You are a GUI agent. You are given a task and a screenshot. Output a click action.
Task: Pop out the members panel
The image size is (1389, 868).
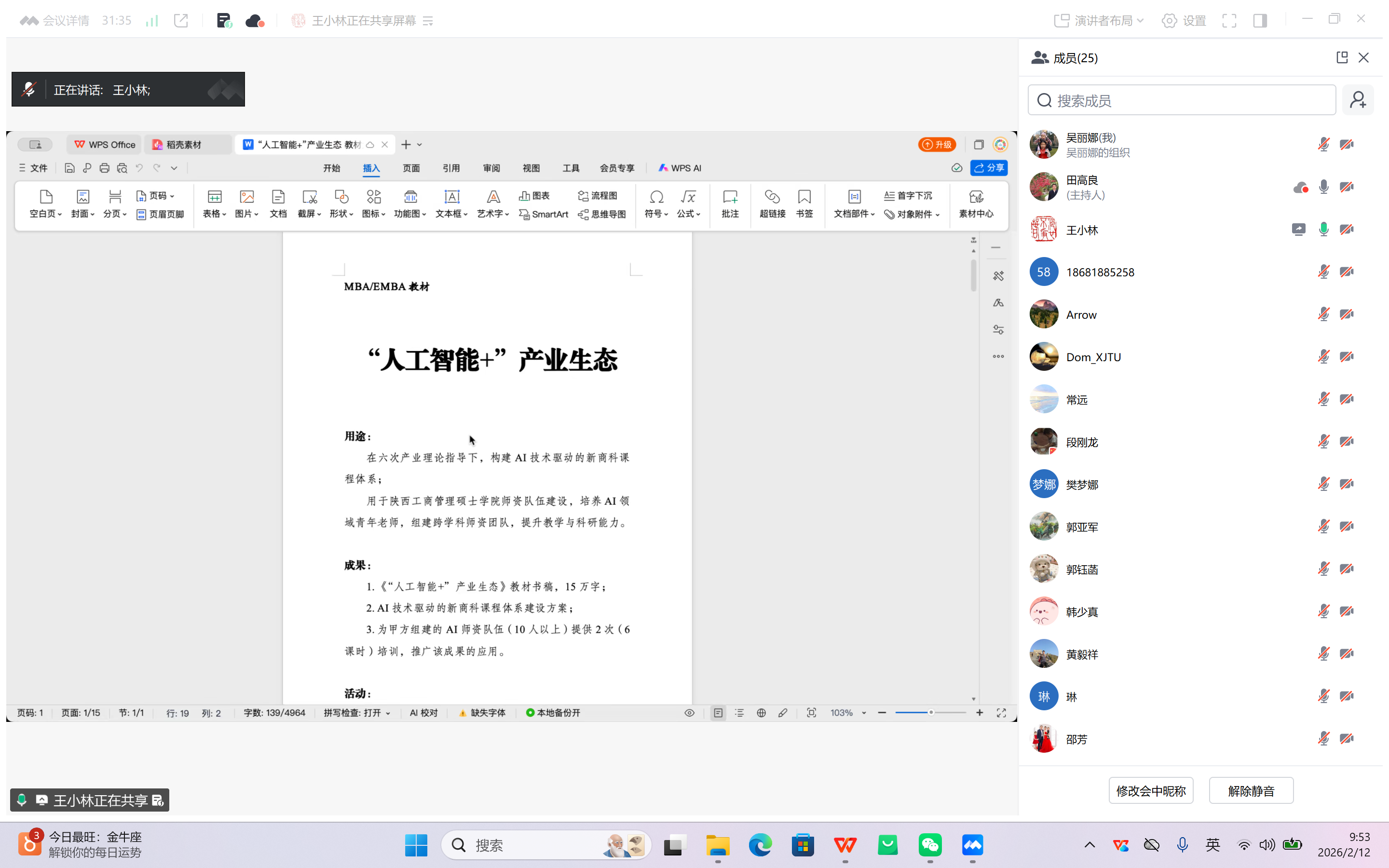[1341, 57]
